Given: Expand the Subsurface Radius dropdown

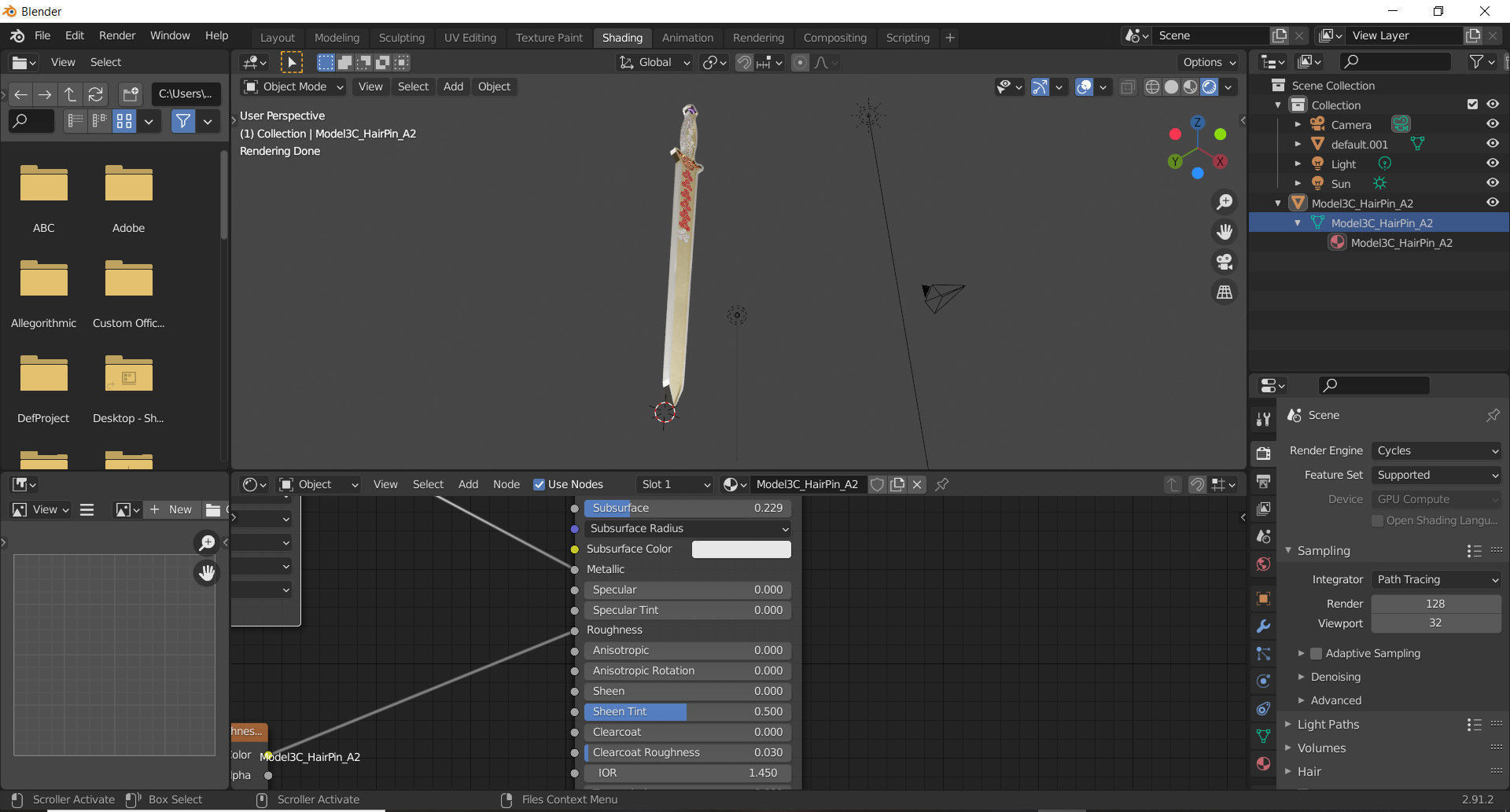Looking at the screenshot, I should (x=687, y=528).
